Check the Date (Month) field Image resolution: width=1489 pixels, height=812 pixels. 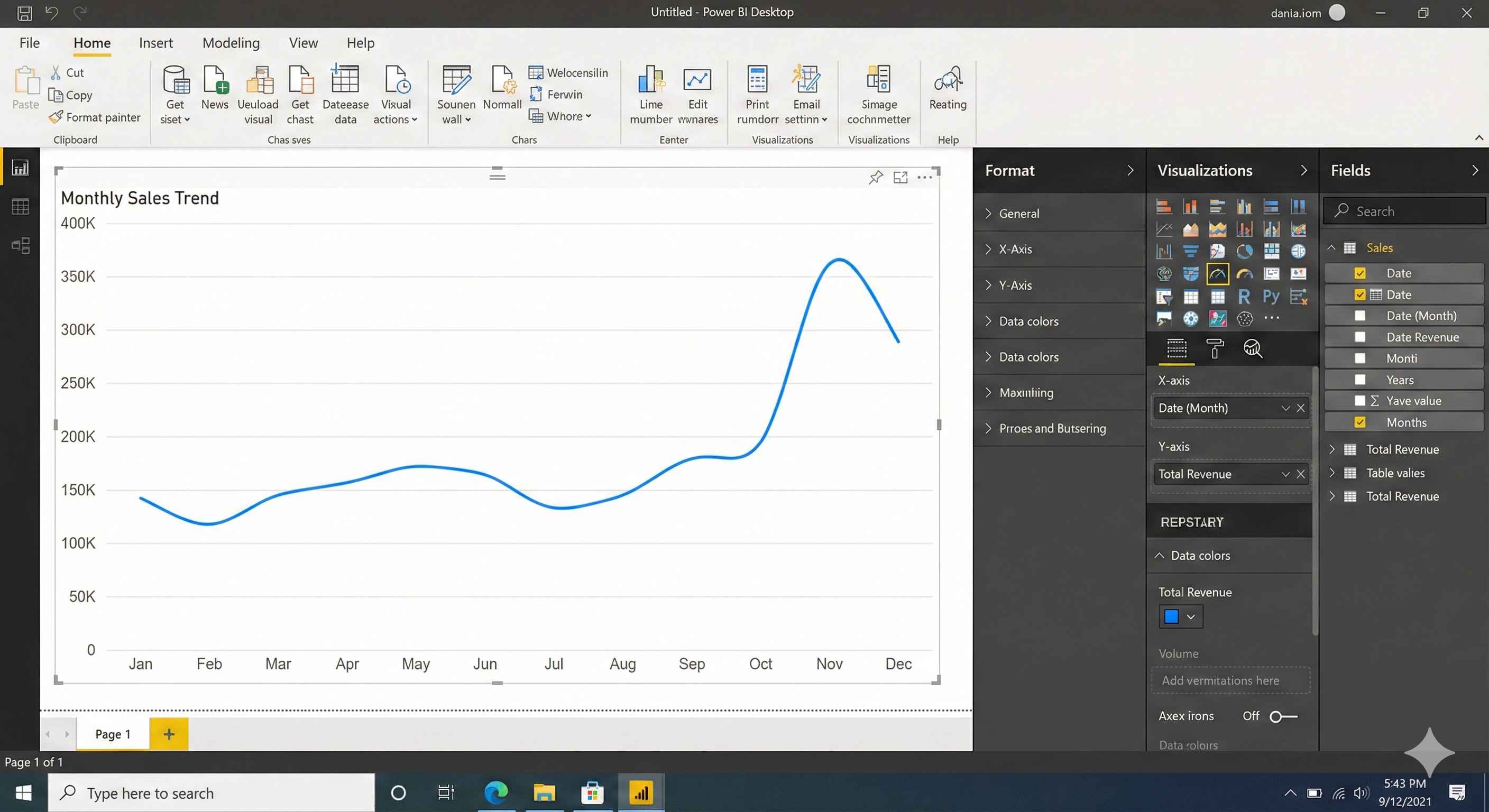click(x=1361, y=316)
